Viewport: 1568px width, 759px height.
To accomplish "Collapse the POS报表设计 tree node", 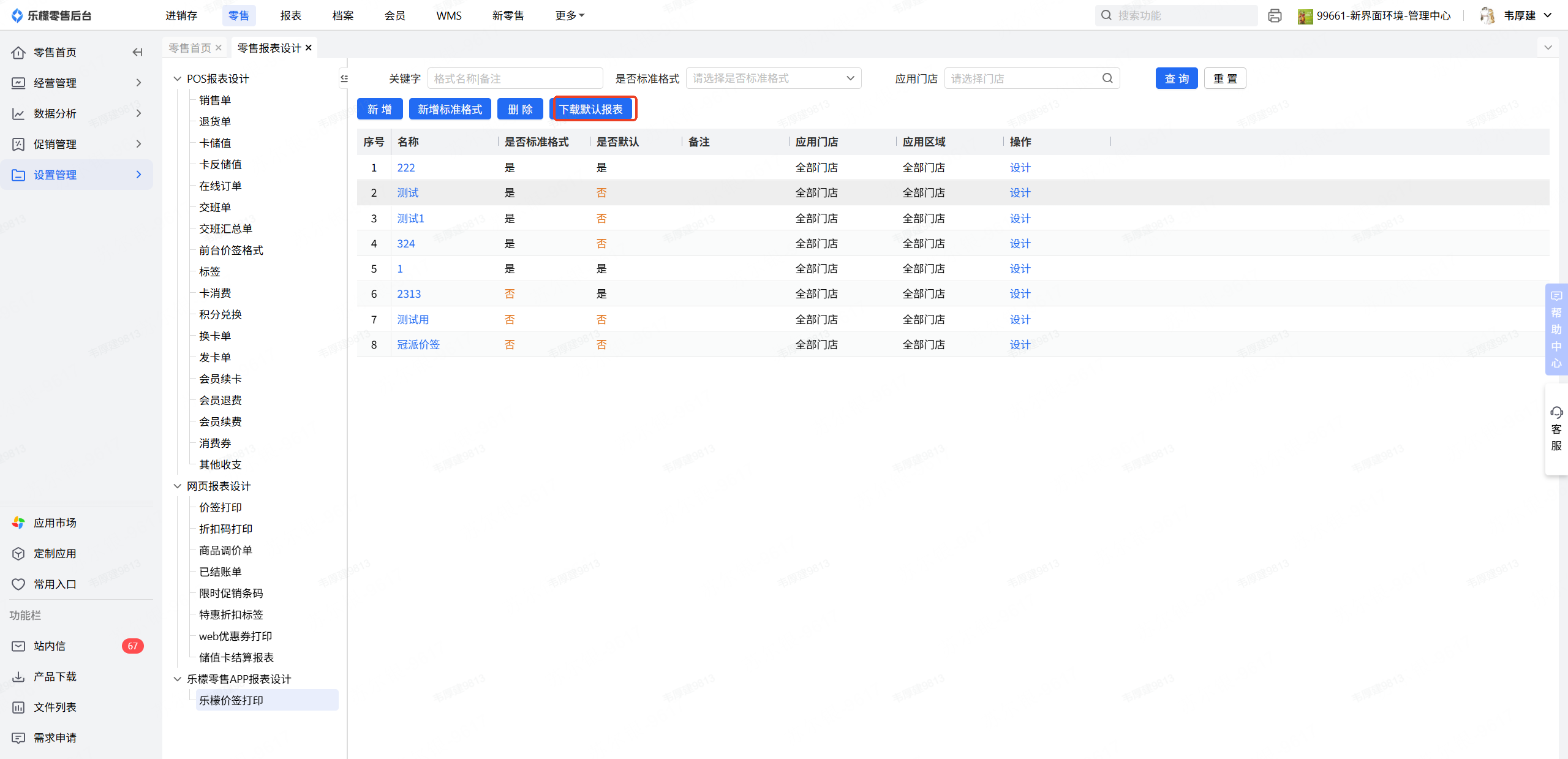I will click(x=178, y=78).
